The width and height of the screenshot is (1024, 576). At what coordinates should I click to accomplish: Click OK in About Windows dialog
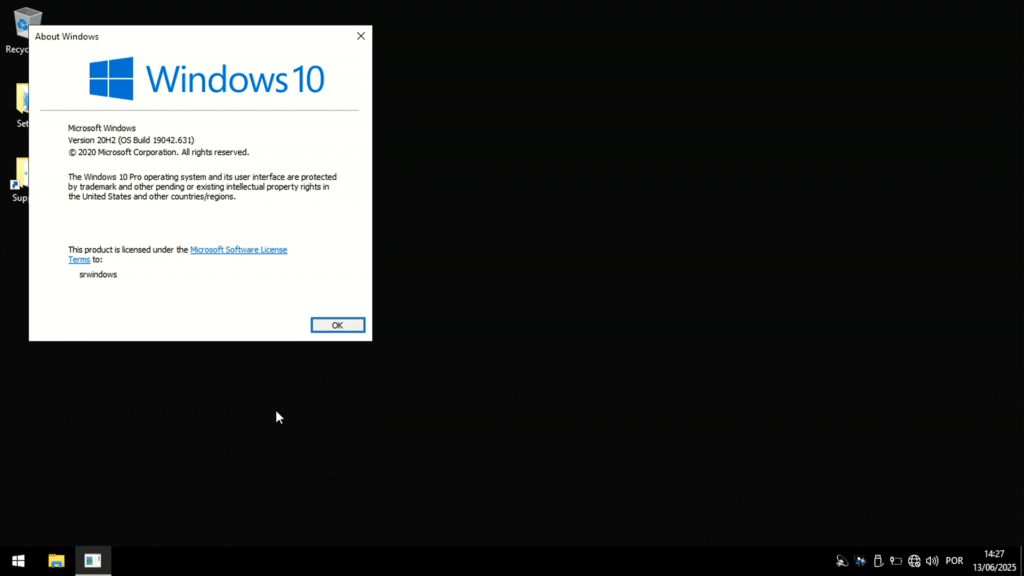[338, 325]
